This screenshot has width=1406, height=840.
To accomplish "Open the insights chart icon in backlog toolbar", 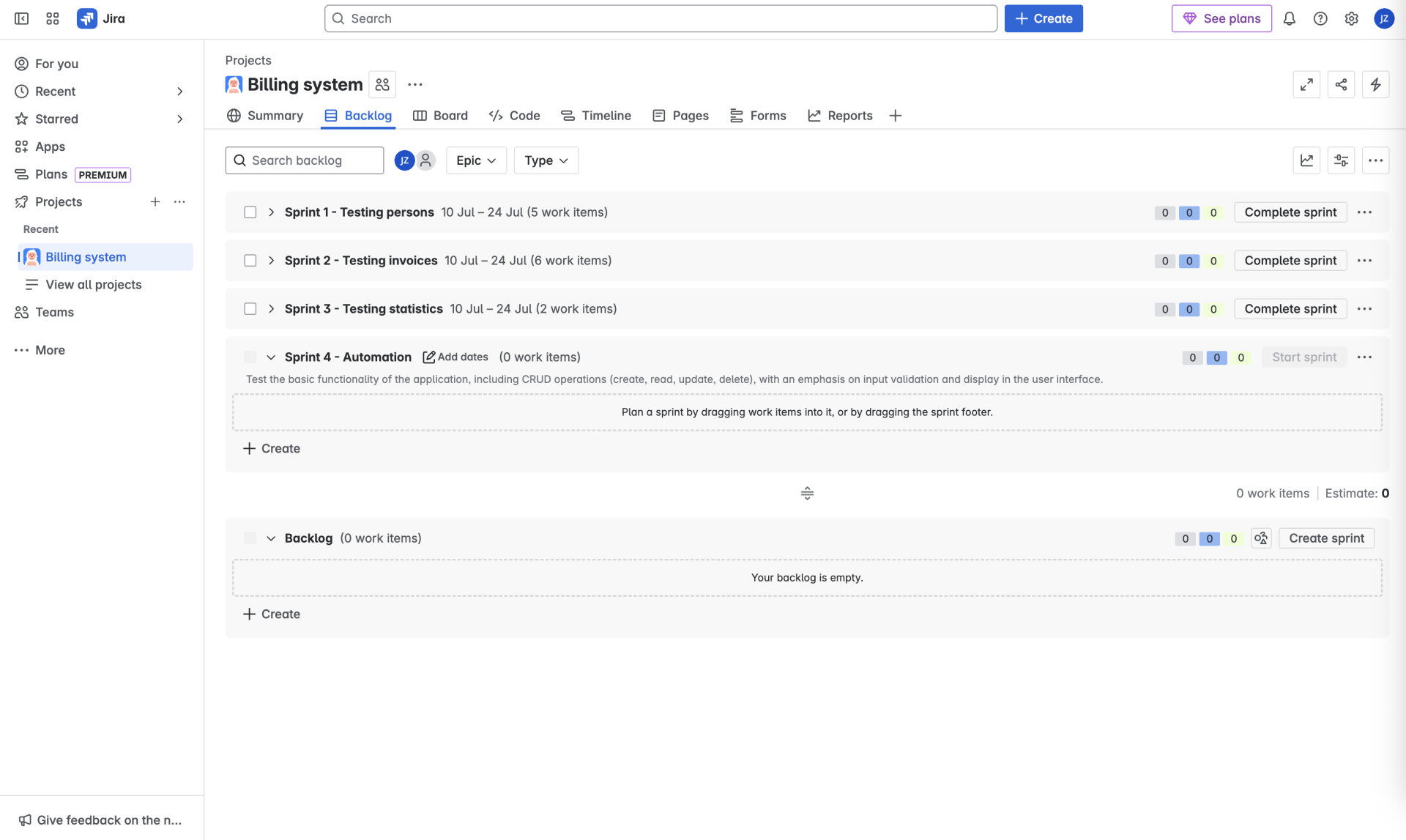I will [1306, 160].
